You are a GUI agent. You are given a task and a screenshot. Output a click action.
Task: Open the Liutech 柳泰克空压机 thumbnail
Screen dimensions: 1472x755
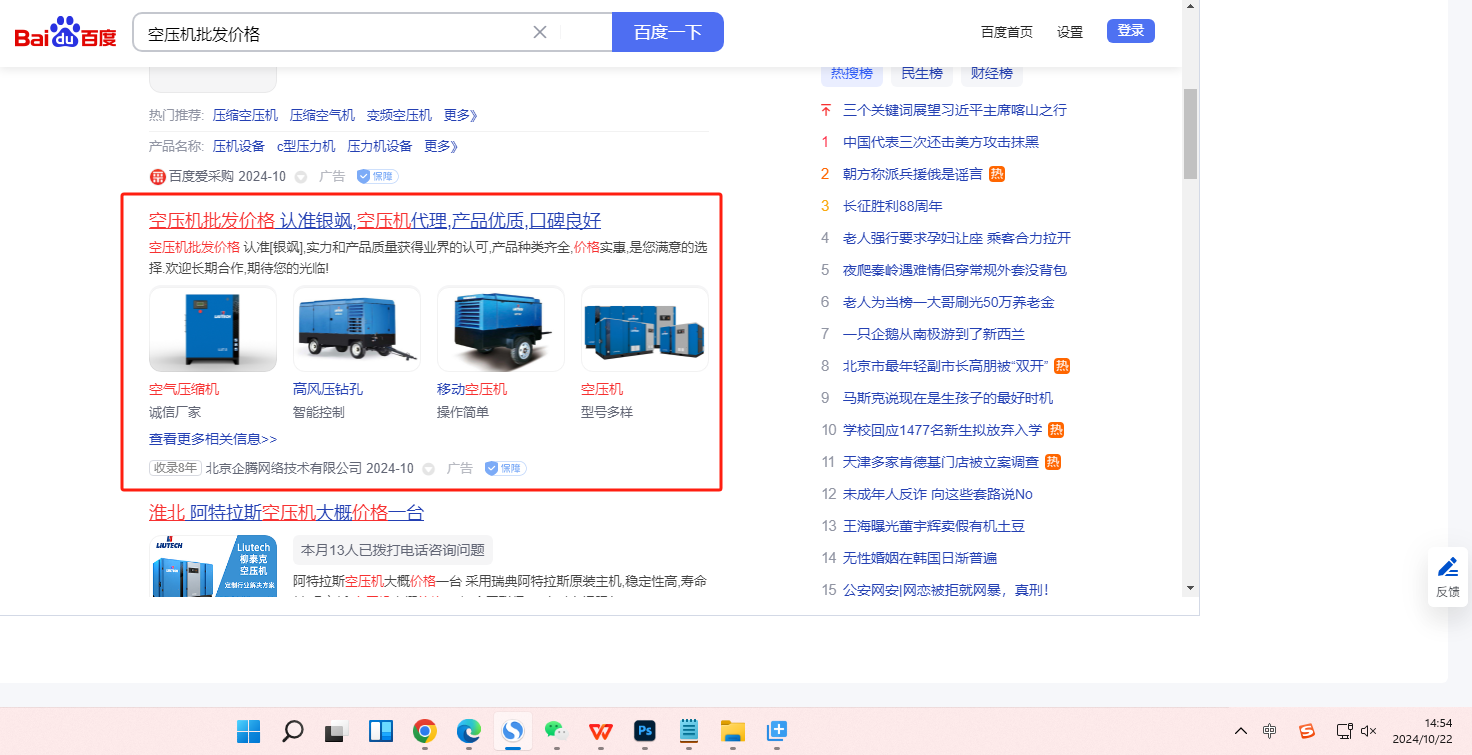click(213, 567)
